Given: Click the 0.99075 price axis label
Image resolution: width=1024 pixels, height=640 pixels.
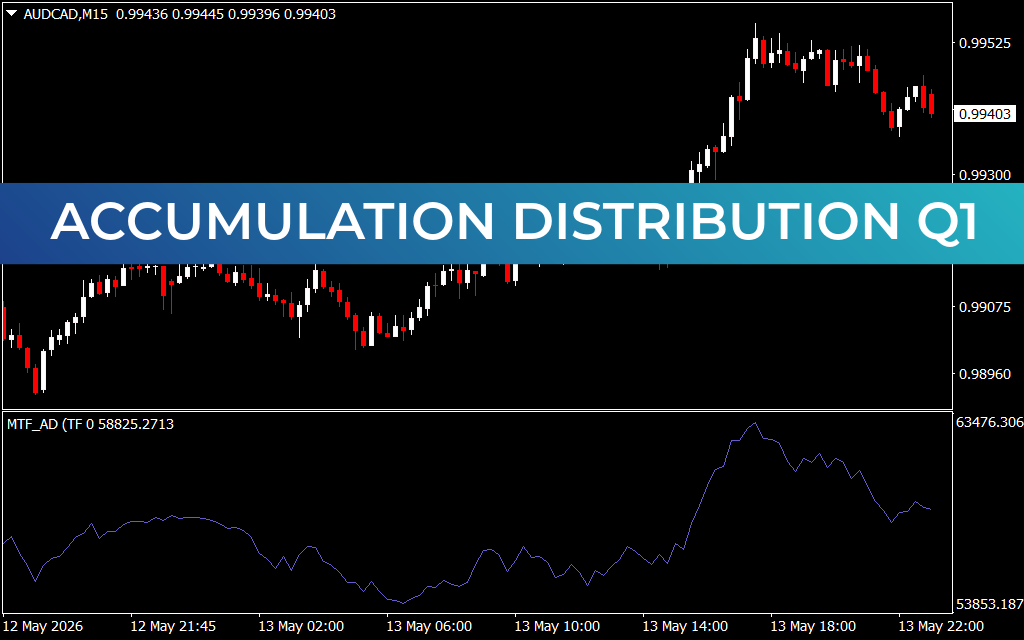Looking at the screenshot, I should click(985, 307).
